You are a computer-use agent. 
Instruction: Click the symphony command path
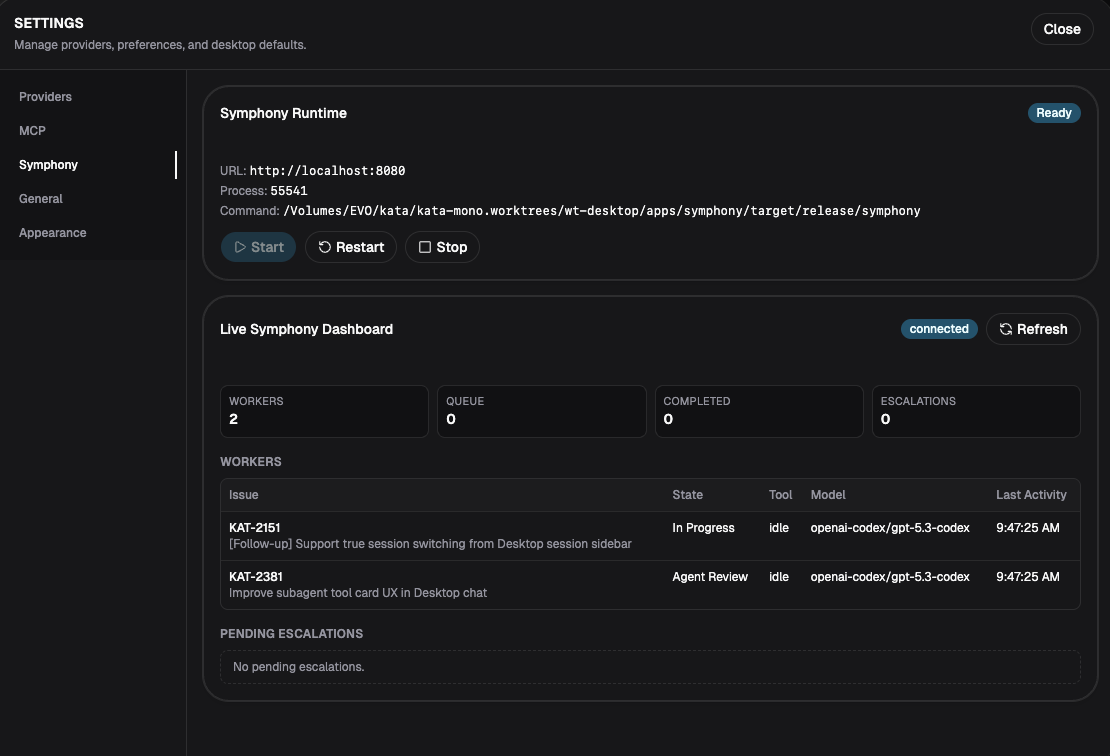coord(602,211)
